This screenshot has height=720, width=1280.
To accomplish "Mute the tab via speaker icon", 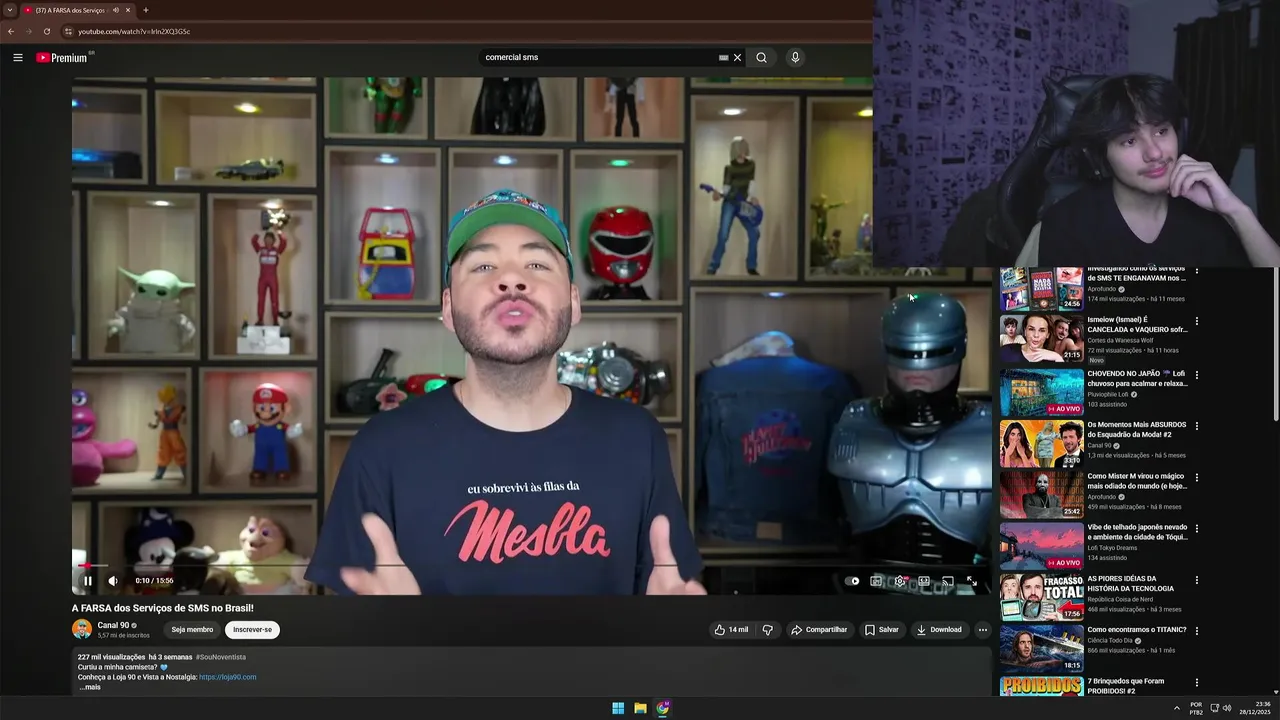I will pyautogui.click(x=115, y=10).
